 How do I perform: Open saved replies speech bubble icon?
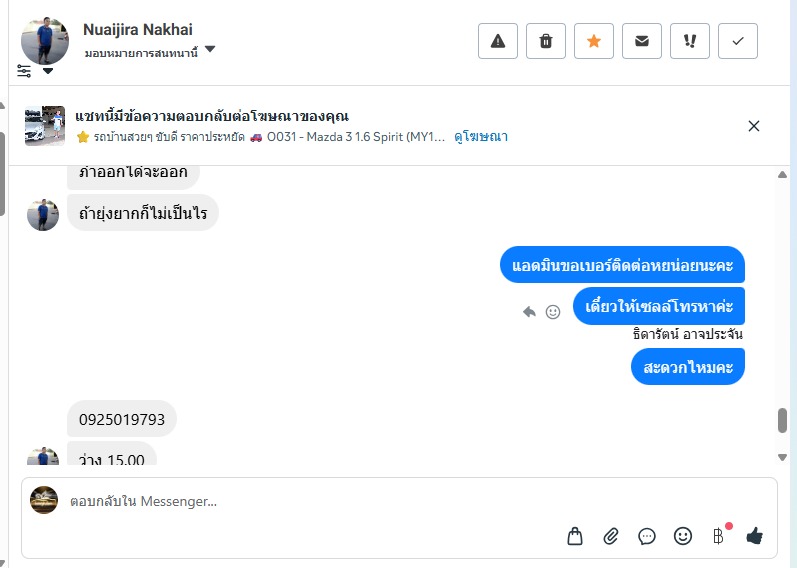[647, 537]
